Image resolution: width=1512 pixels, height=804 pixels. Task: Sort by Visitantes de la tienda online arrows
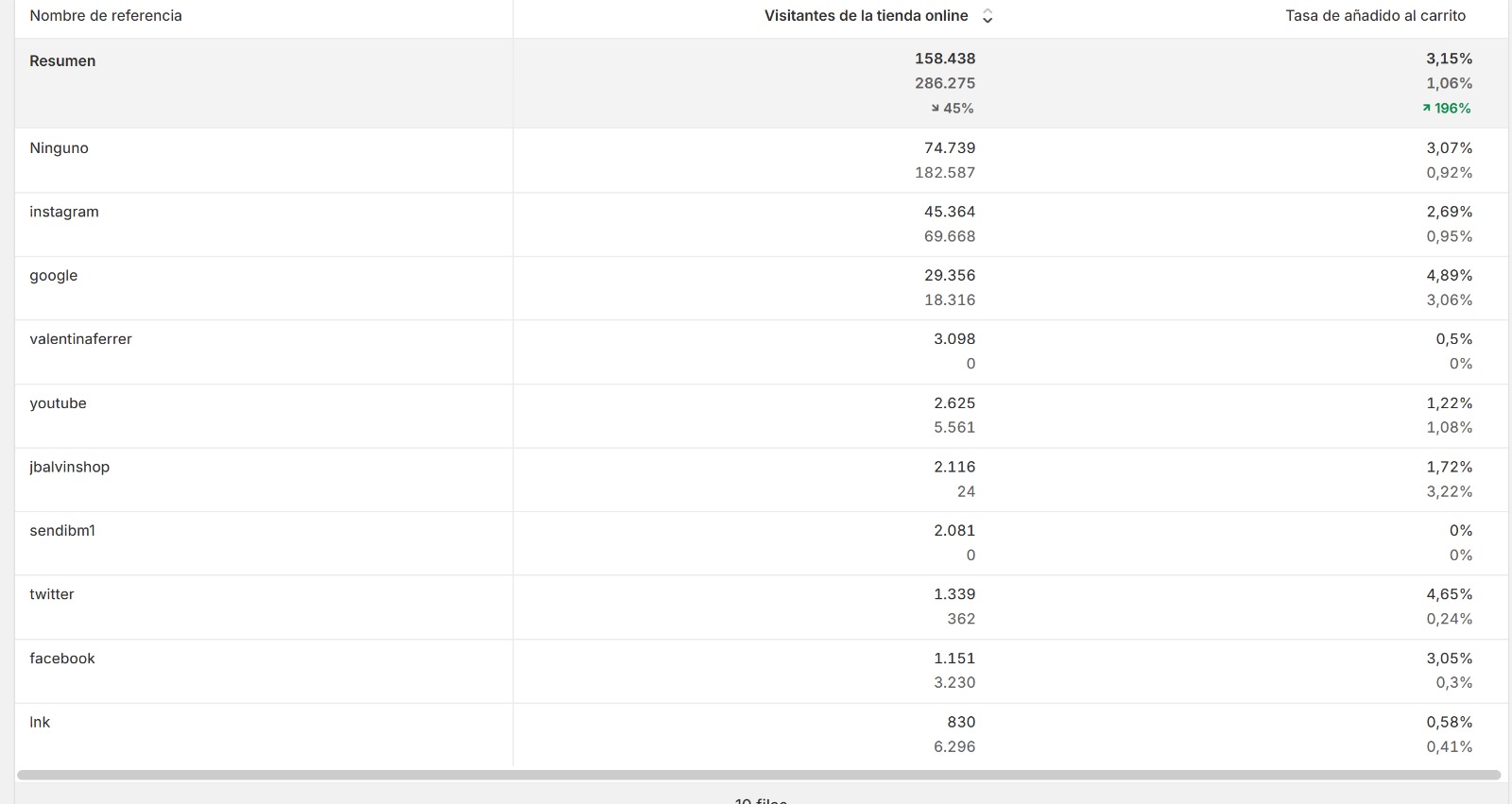(988, 16)
